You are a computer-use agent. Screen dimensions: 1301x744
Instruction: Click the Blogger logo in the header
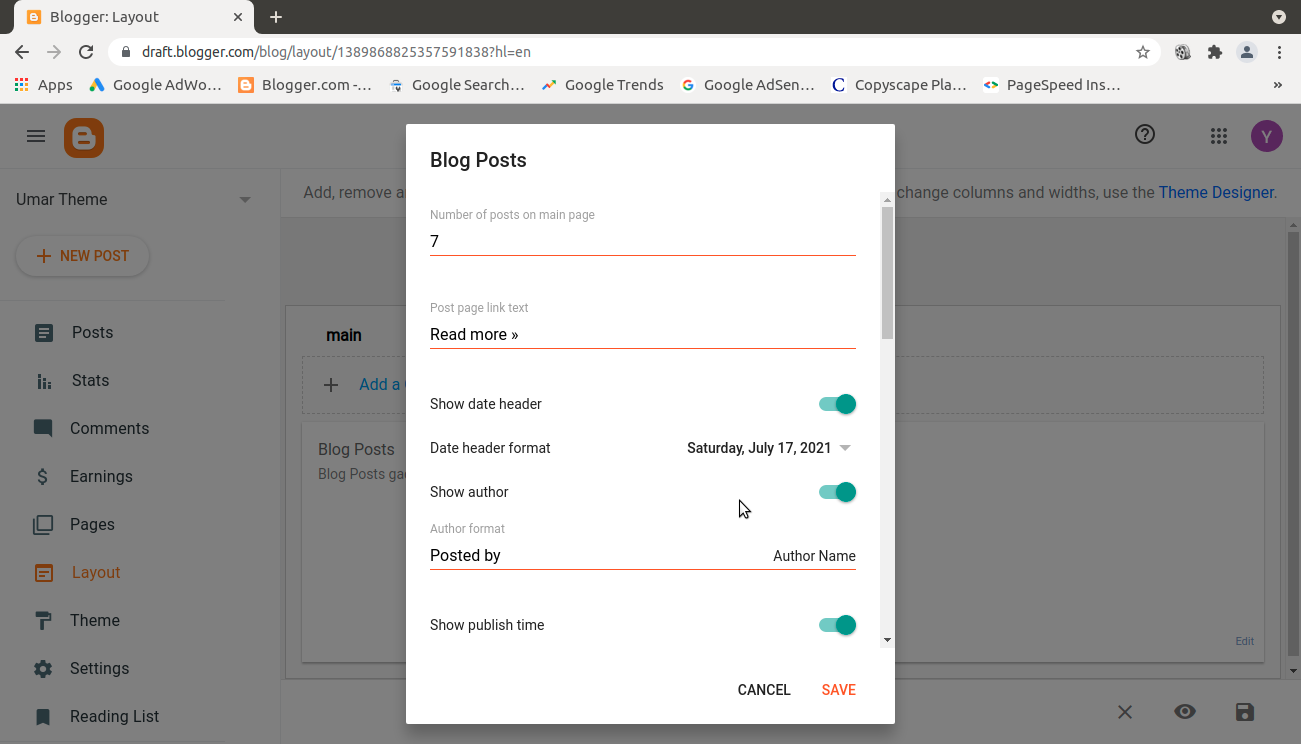click(x=83, y=137)
